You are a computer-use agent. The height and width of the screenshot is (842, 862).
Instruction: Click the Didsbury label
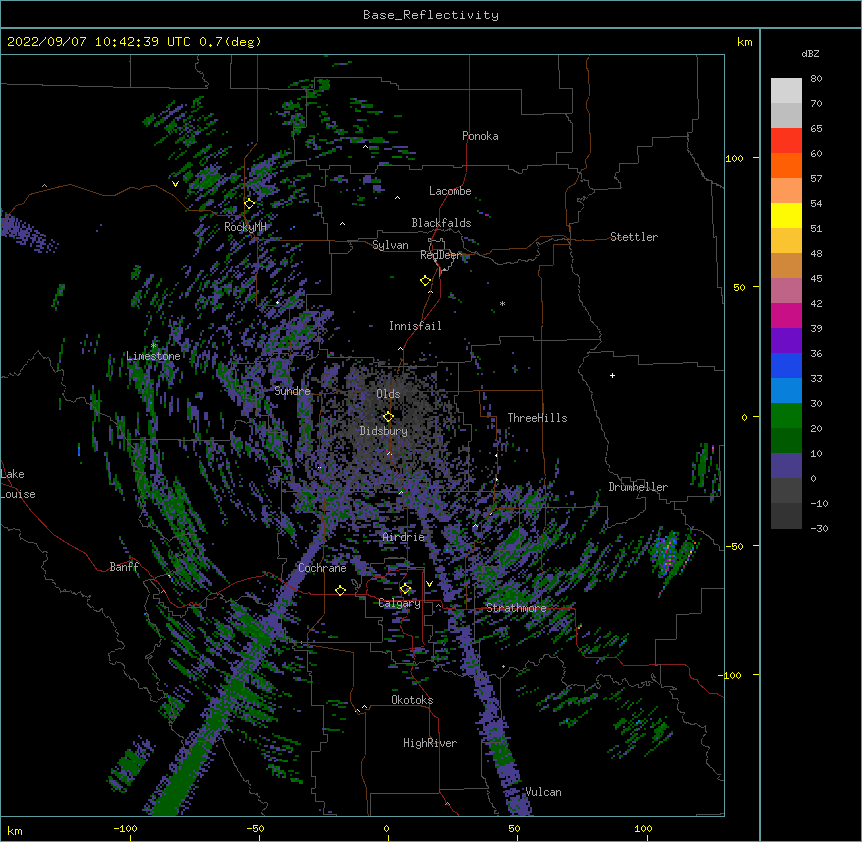(384, 431)
